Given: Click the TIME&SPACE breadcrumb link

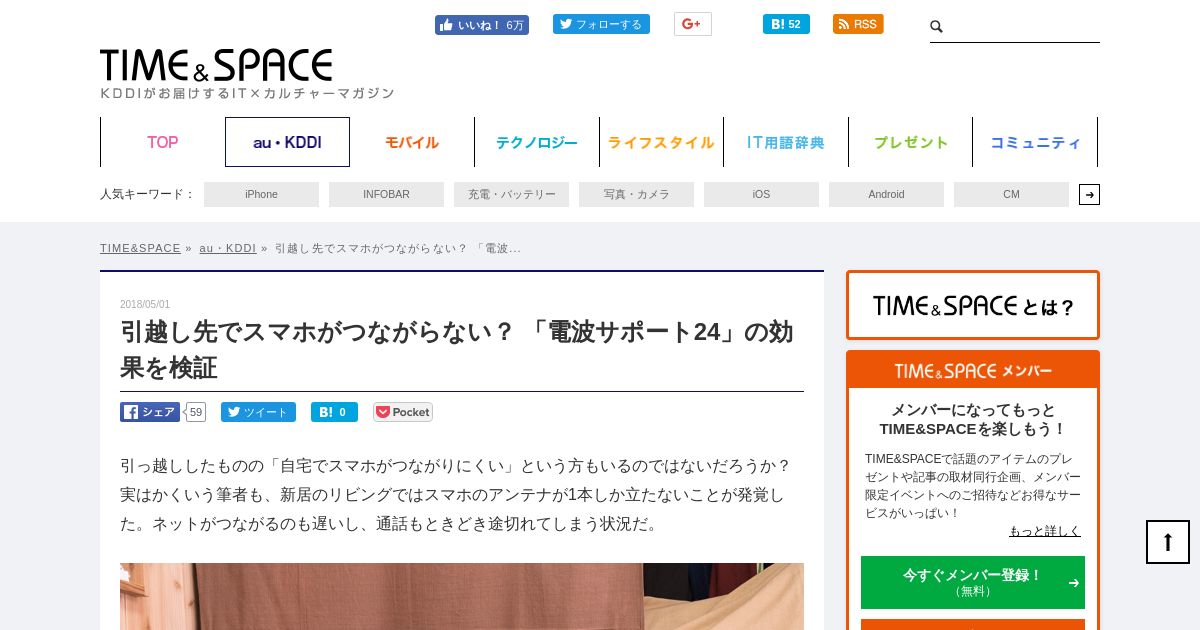Looking at the screenshot, I should pyautogui.click(x=140, y=248).
